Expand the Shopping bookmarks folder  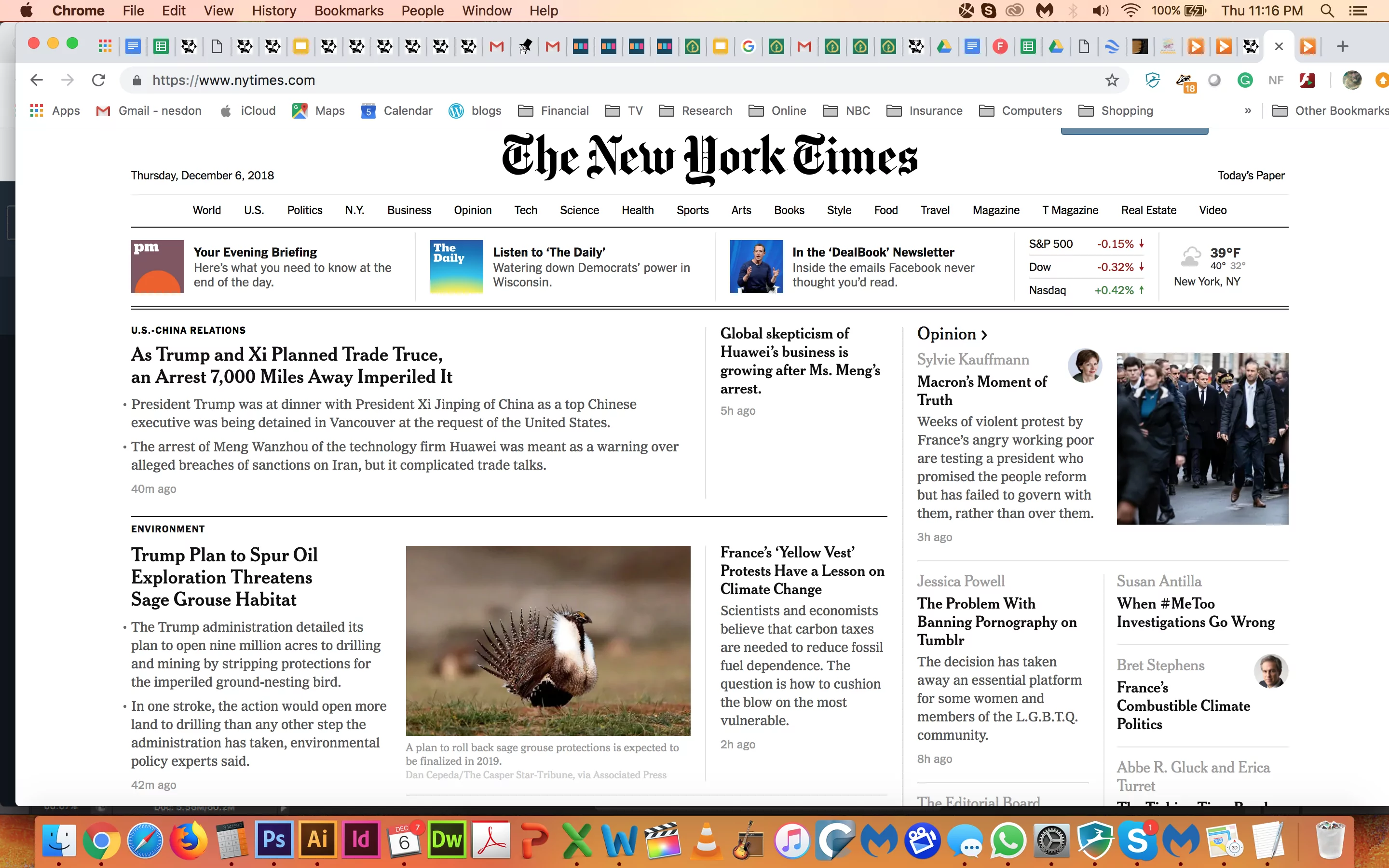1116,111
